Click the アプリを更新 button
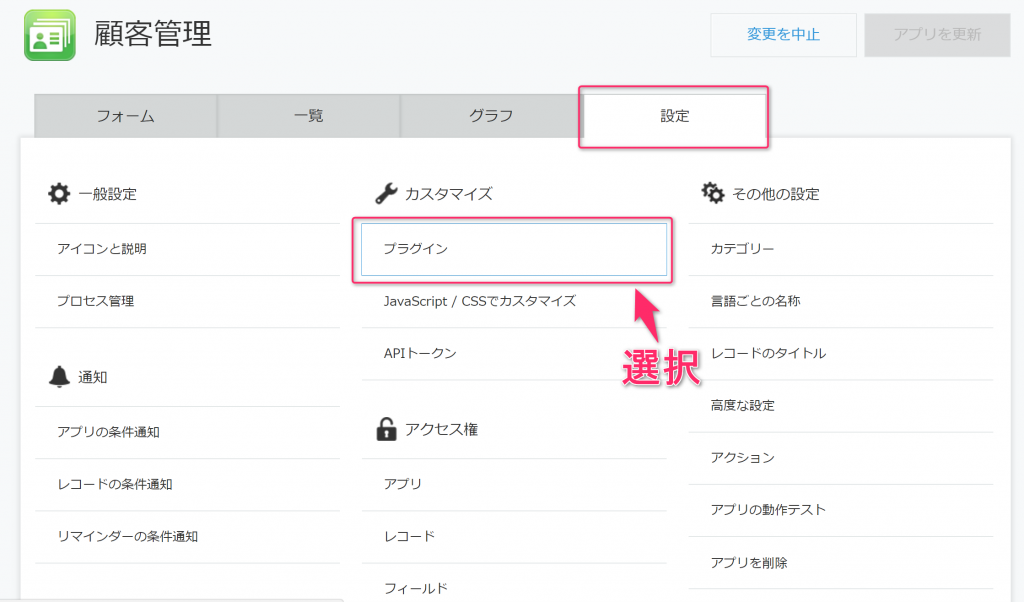 (x=937, y=35)
